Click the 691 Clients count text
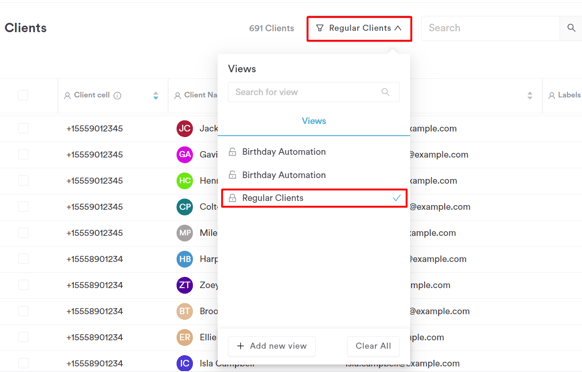The image size is (582, 372). 271,28
